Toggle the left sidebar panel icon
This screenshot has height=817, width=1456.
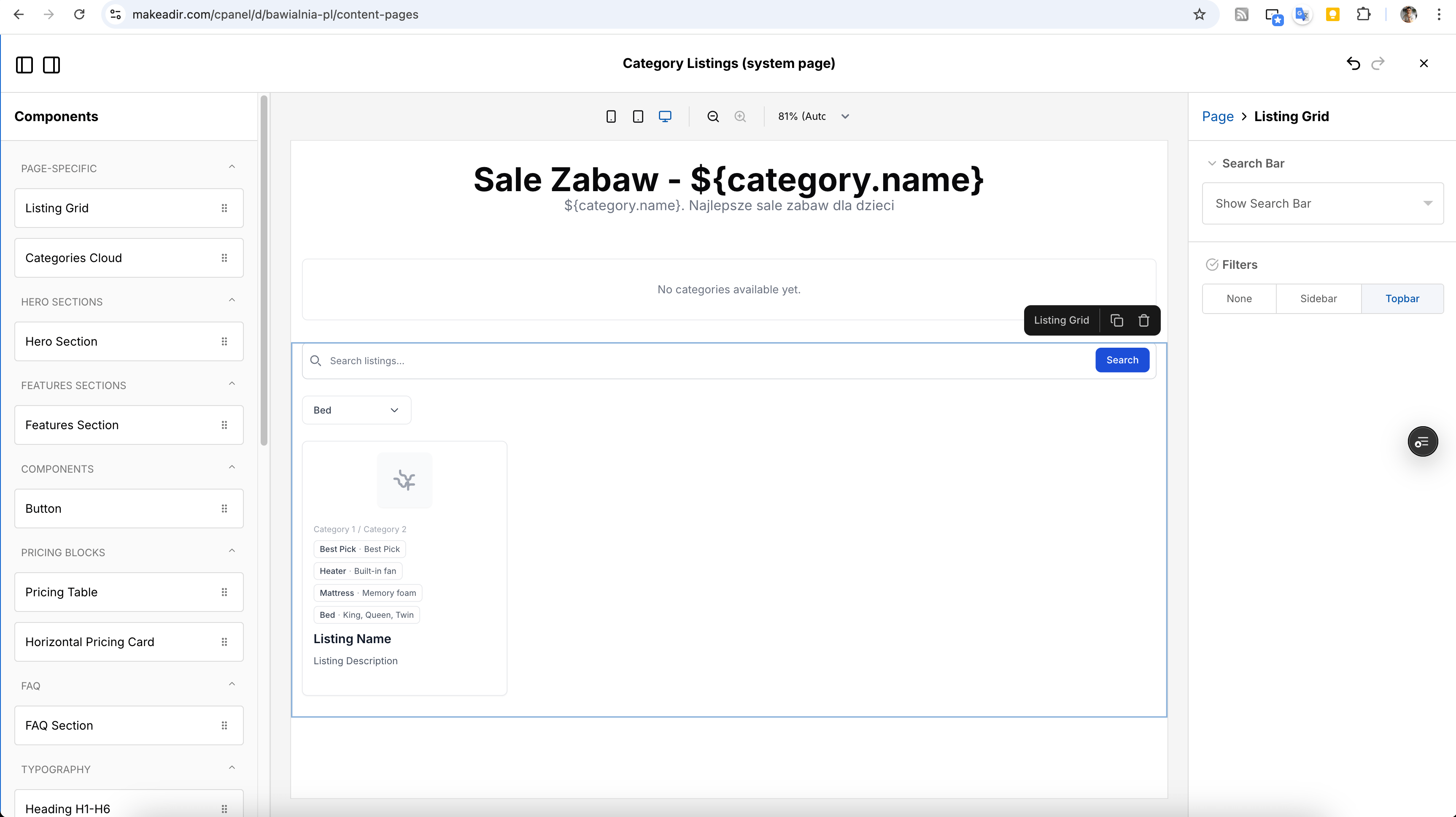point(24,65)
